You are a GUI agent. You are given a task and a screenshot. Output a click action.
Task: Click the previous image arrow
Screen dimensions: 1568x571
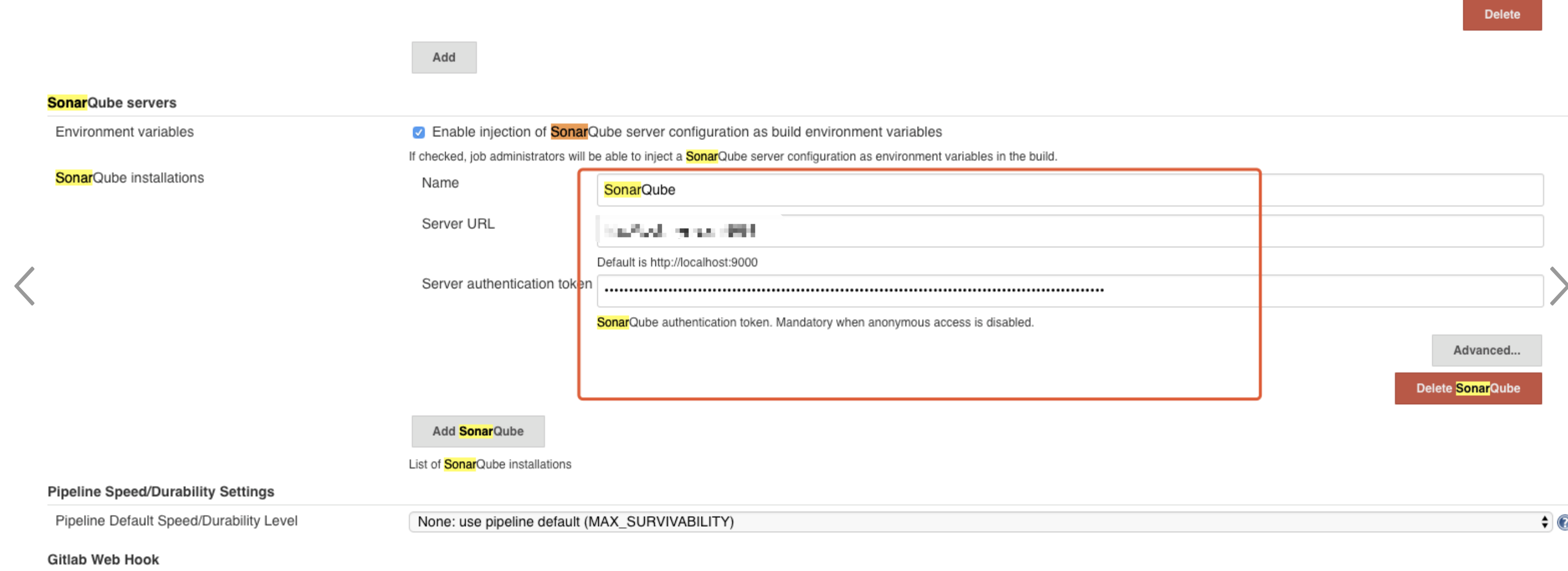(25, 285)
